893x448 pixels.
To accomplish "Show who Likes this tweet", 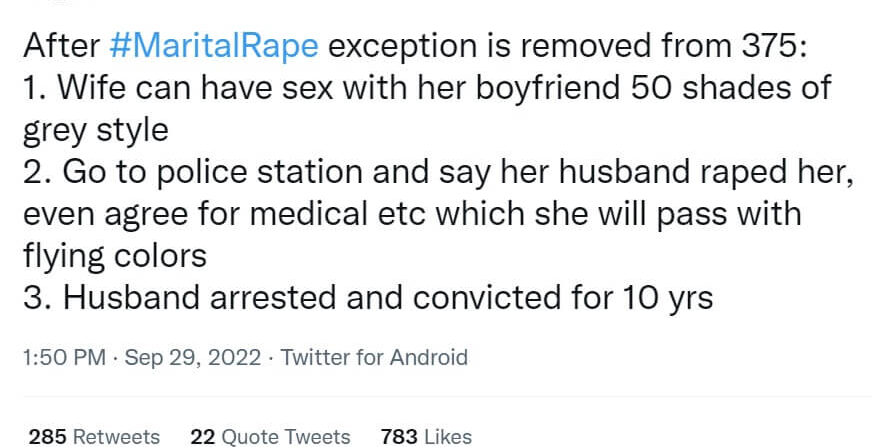I will (448, 436).
